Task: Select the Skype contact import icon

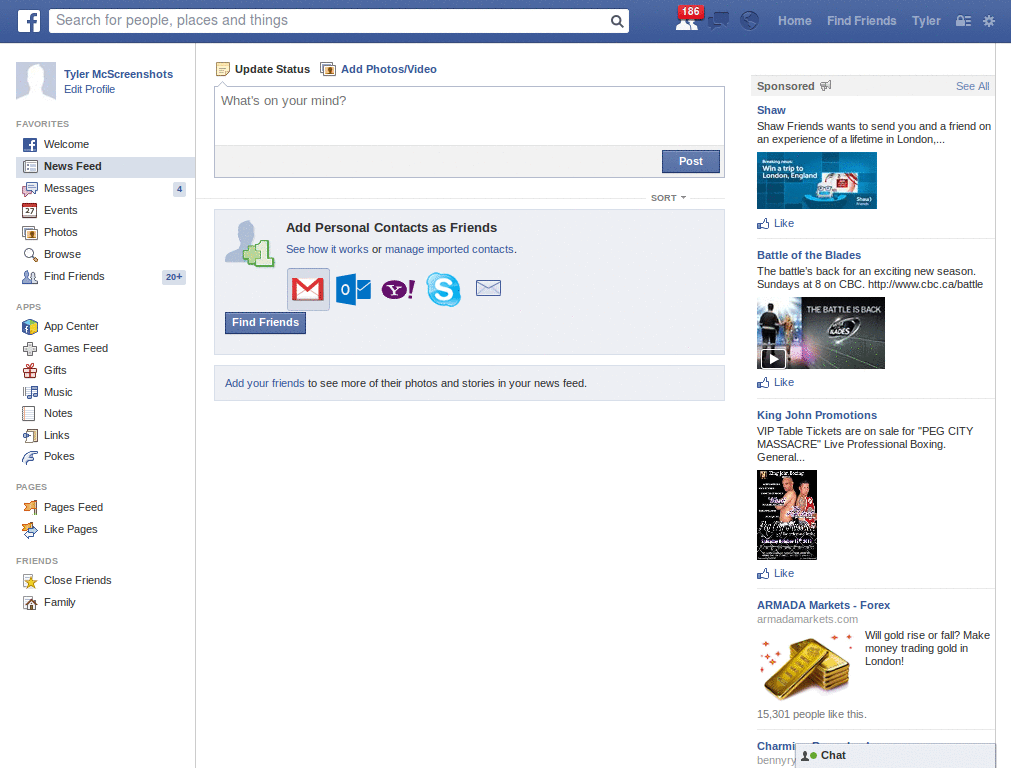Action: click(443, 289)
